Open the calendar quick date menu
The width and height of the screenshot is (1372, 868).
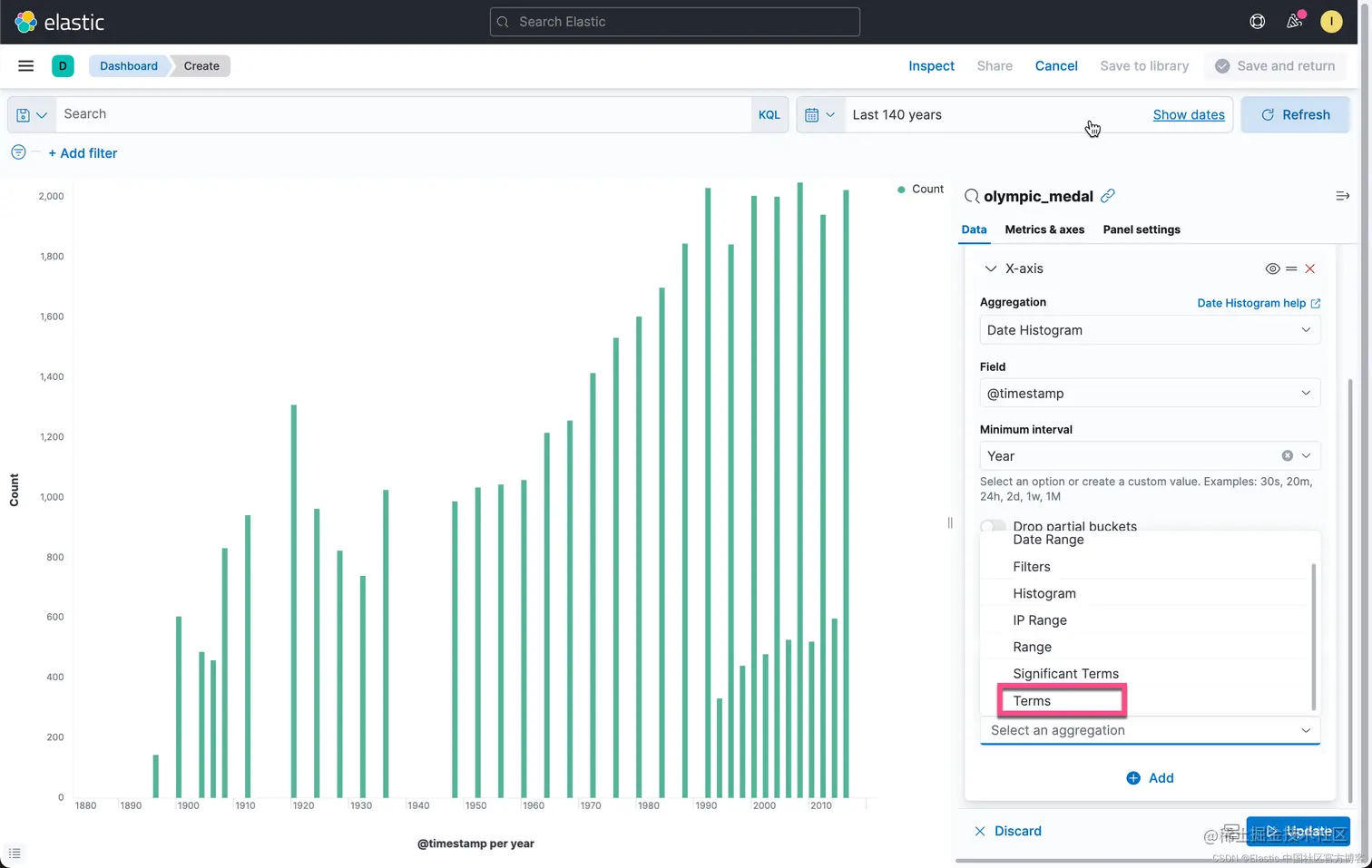[820, 115]
